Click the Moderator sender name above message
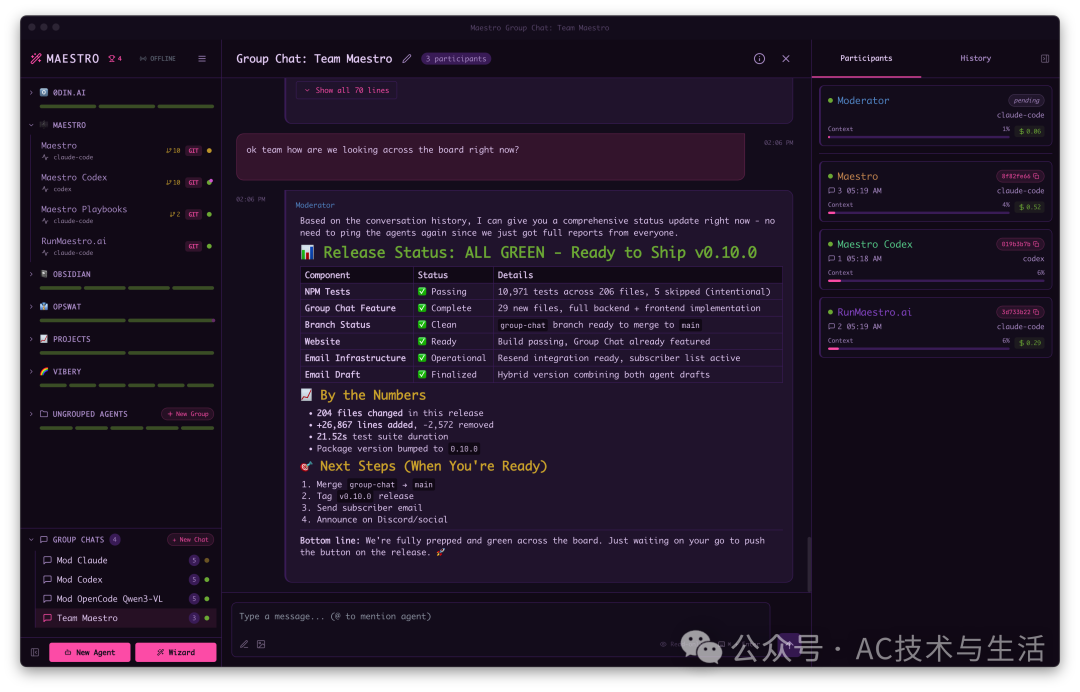This screenshot has width=1080, height=692. pyautogui.click(x=315, y=205)
